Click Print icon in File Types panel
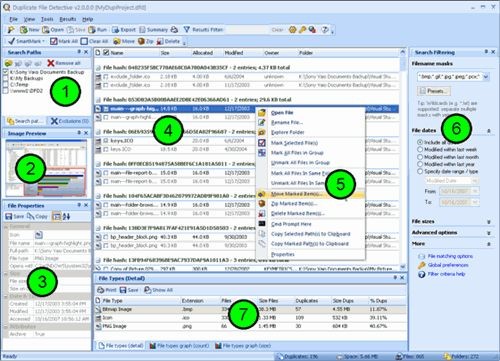The width and height of the screenshot is (500, 361). [100, 290]
